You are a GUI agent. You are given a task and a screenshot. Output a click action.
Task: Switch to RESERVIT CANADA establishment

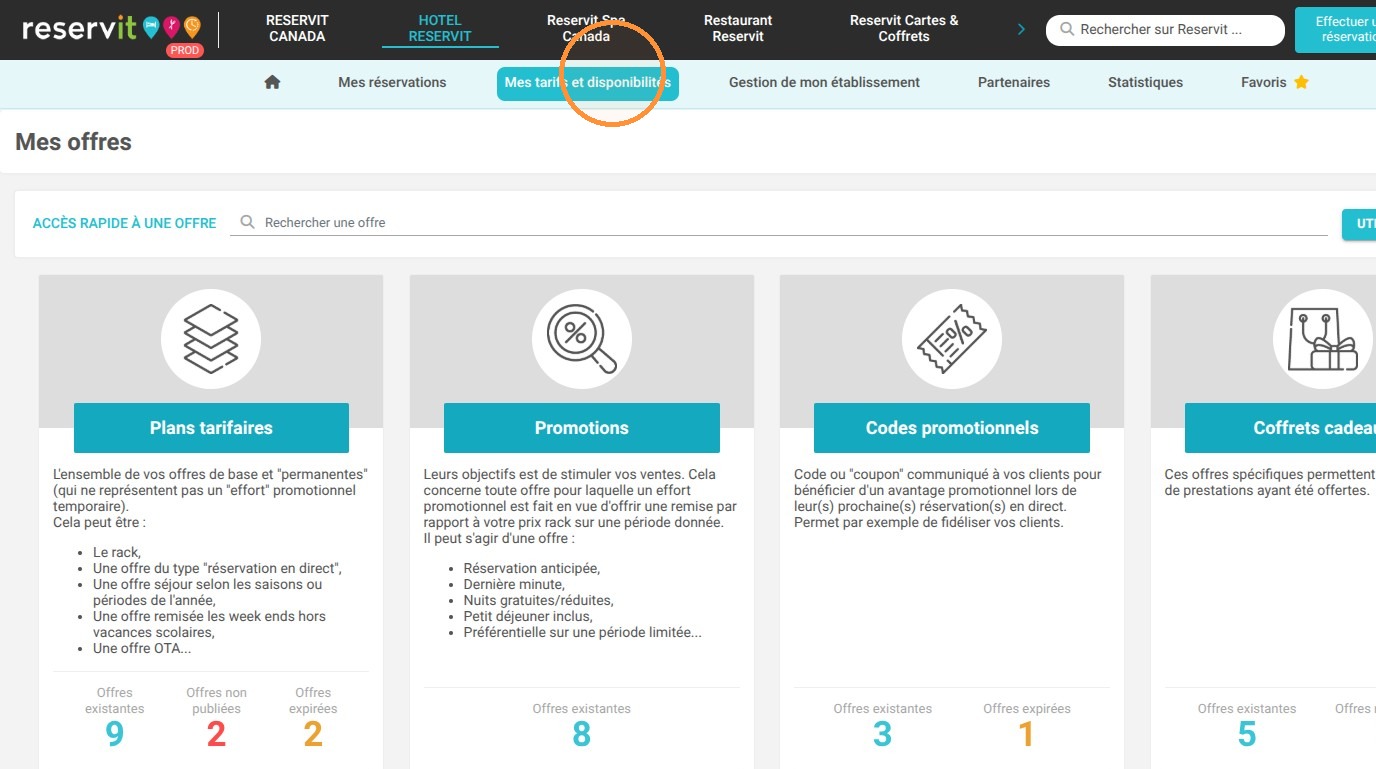coord(297,28)
